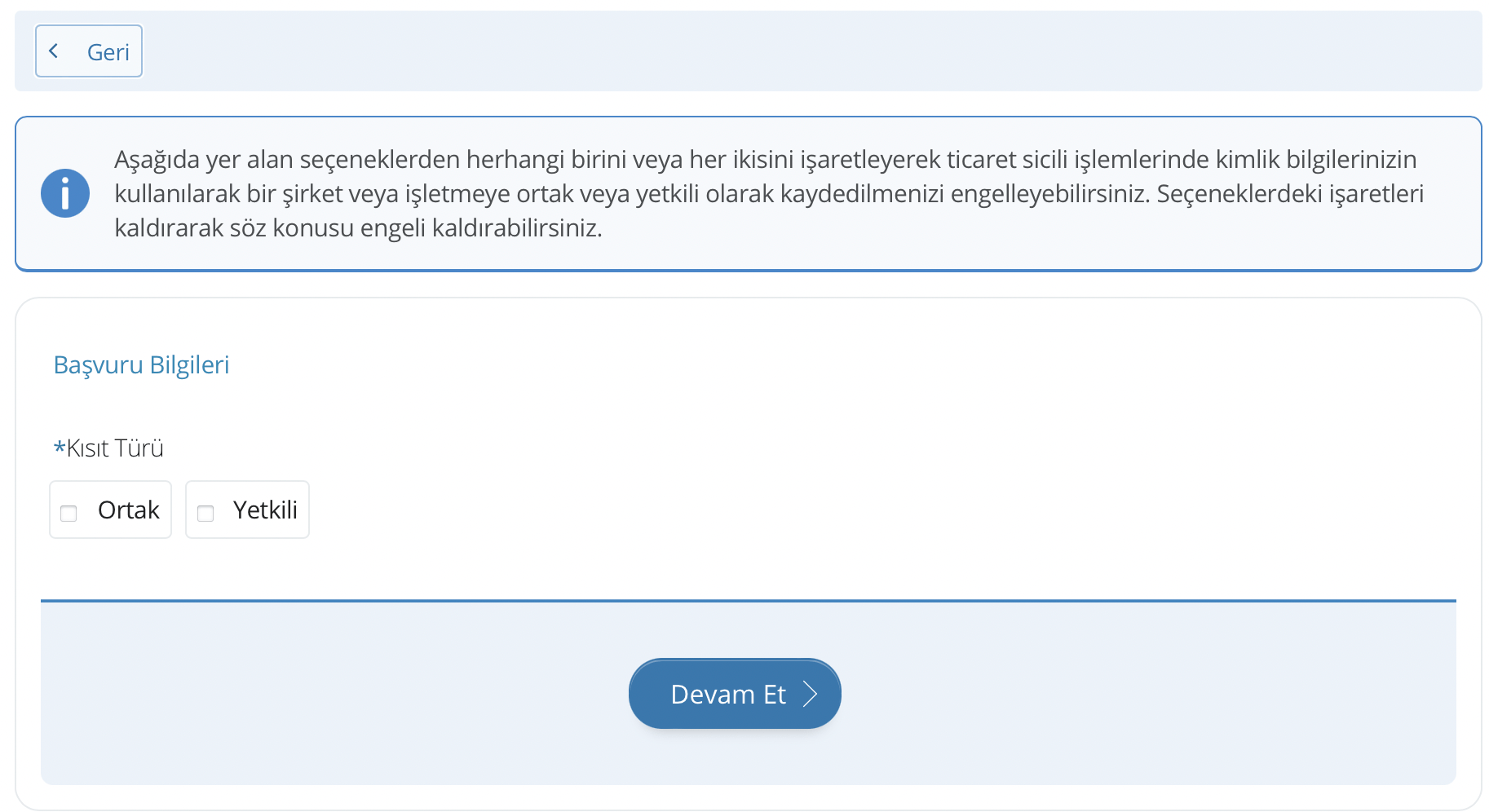Click the empty top bar right of Geri
Screen dimensions: 1489x812
click(x=815, y=51)
